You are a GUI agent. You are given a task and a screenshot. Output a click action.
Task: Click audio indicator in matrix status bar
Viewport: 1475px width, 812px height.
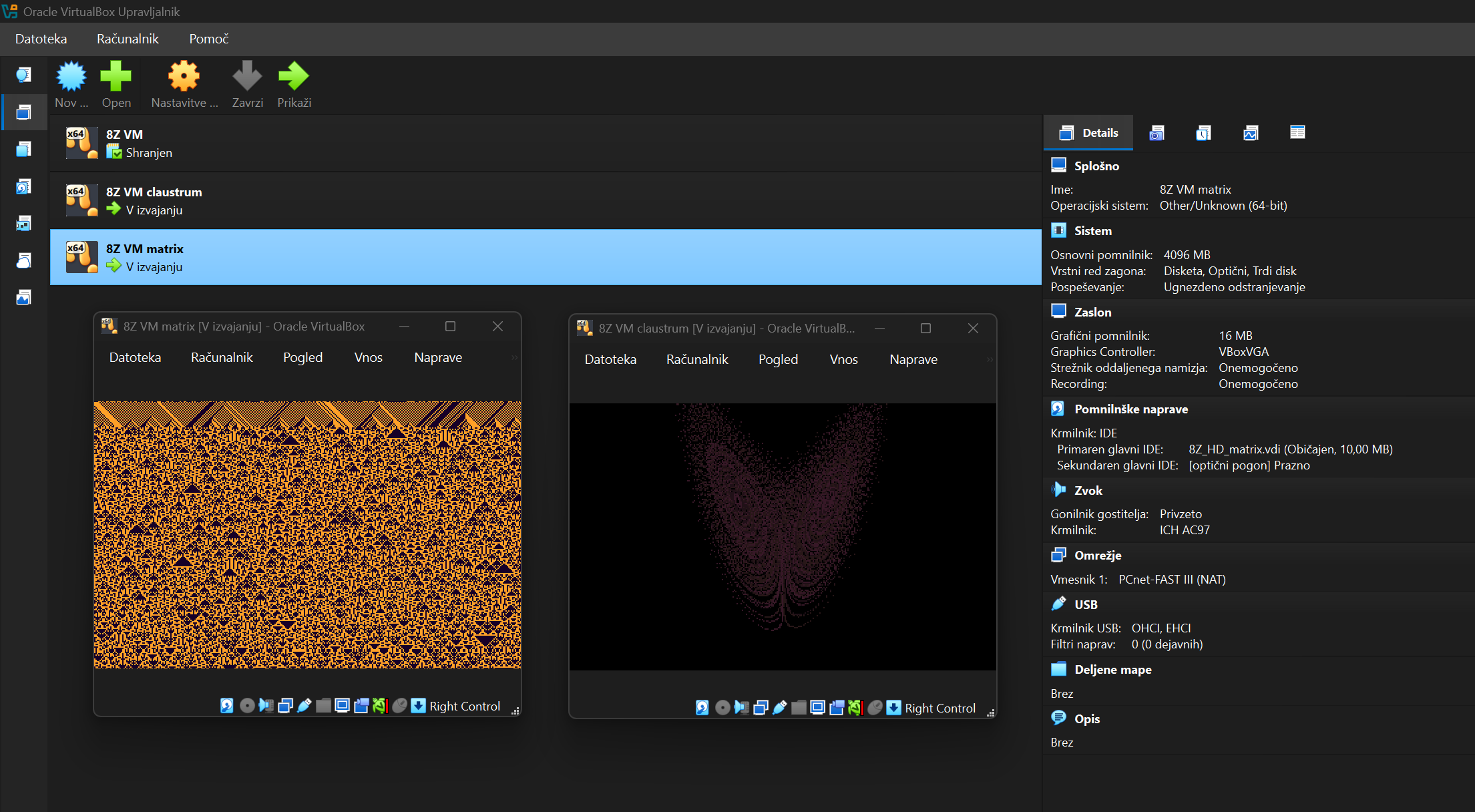(x=266, y=706)
